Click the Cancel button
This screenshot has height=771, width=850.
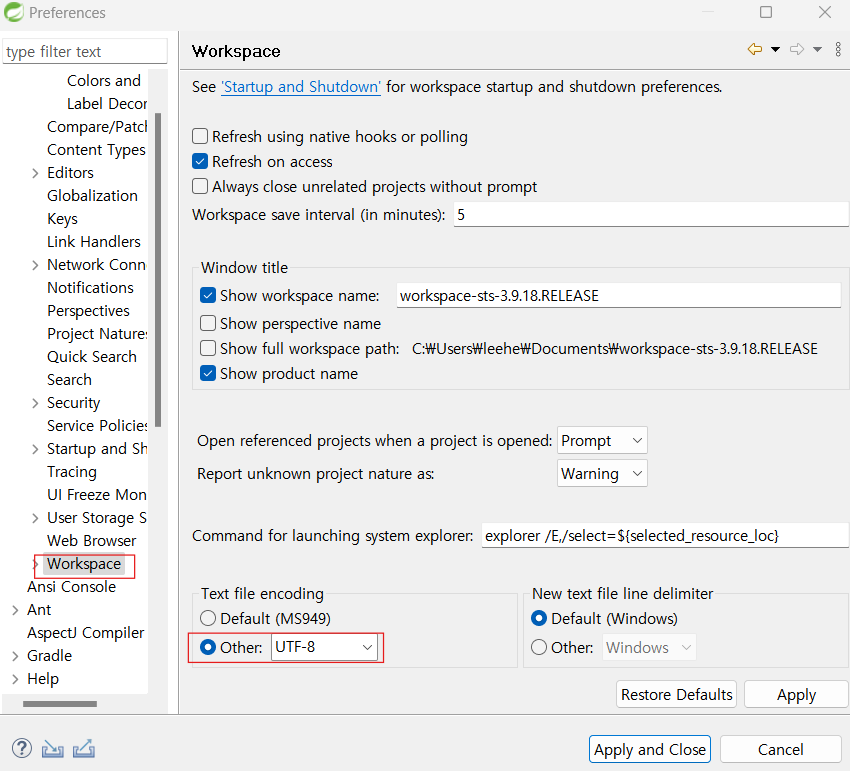click(x=780, y=749)
